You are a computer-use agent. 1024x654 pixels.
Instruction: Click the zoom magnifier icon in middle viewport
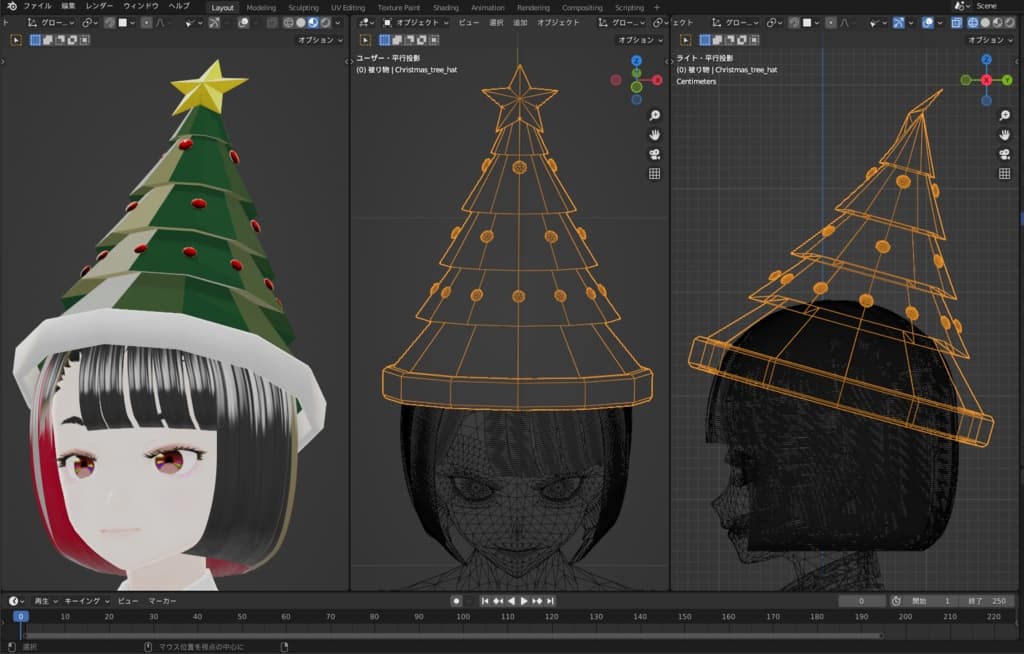click(x=654, y=116)
